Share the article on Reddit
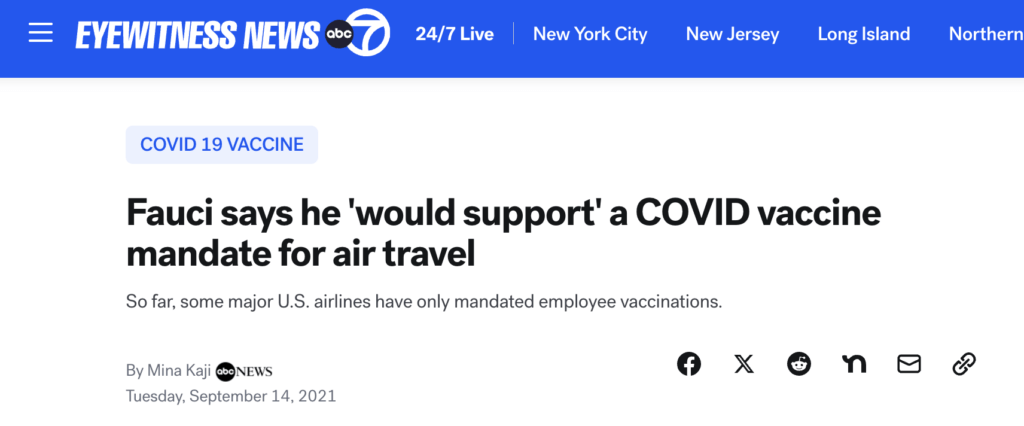Image resolution: width=1024 pixels, height=426 pixels. tap(799, 364)
